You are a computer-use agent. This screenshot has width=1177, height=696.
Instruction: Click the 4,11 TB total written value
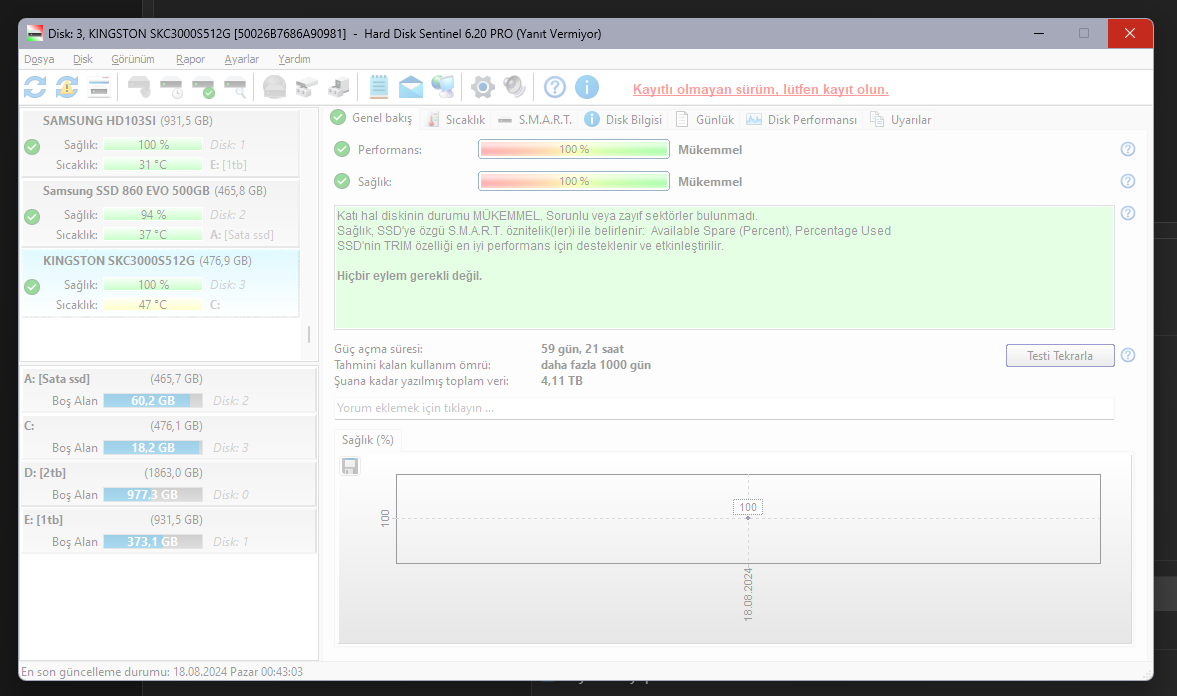(x=561, y=381)
